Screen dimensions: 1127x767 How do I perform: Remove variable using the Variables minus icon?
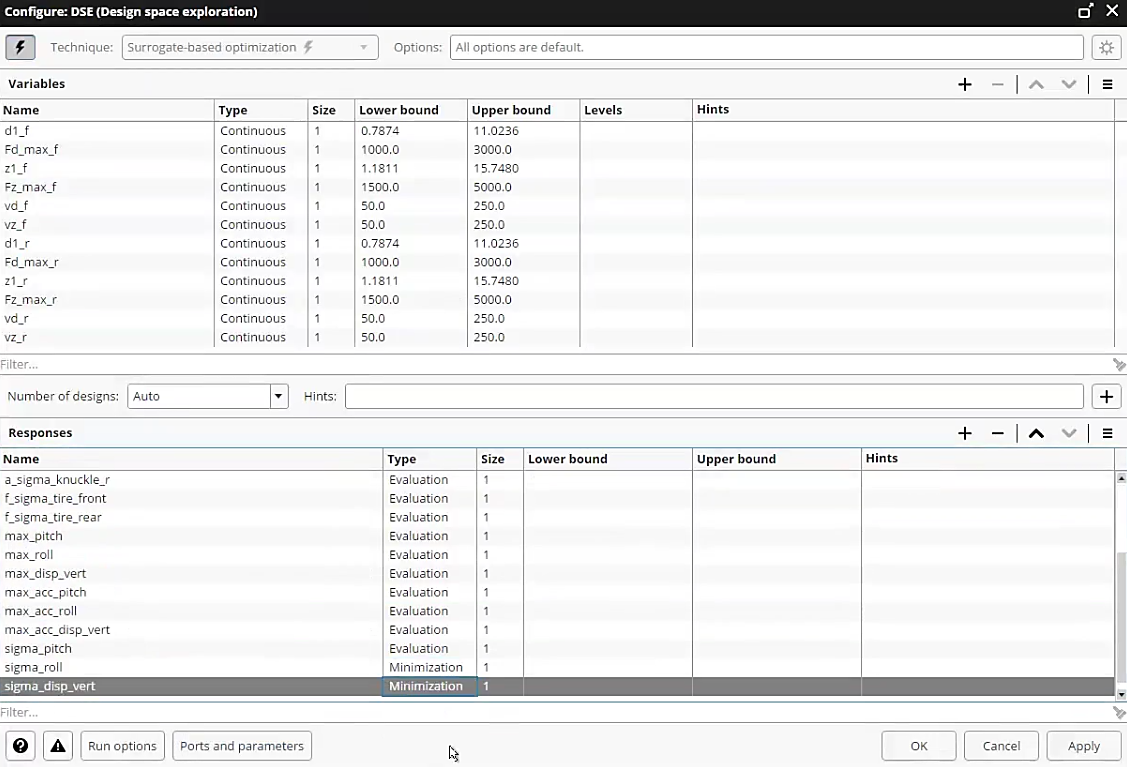click(x=997, y=84)
